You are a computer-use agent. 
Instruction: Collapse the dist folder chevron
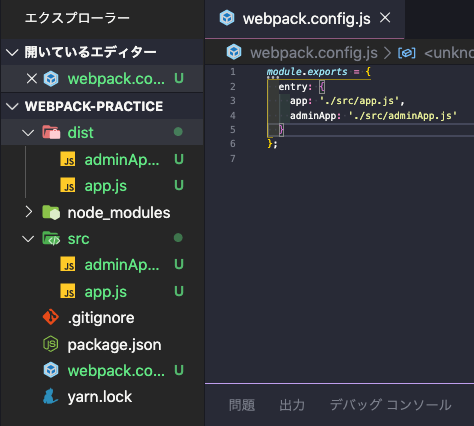[x=28, y=133]
